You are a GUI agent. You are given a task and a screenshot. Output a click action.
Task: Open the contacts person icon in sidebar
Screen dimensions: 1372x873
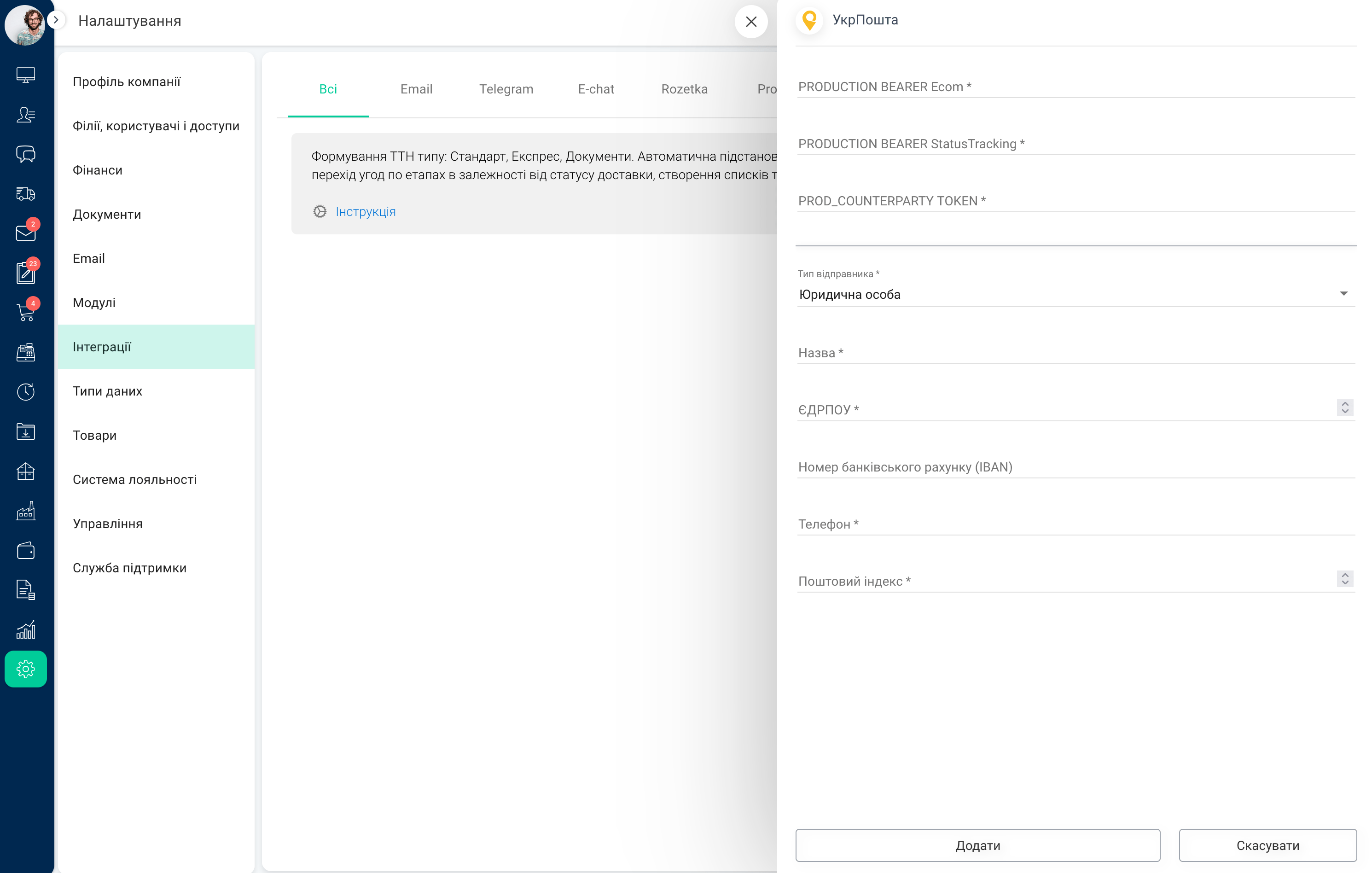point(26,115)
